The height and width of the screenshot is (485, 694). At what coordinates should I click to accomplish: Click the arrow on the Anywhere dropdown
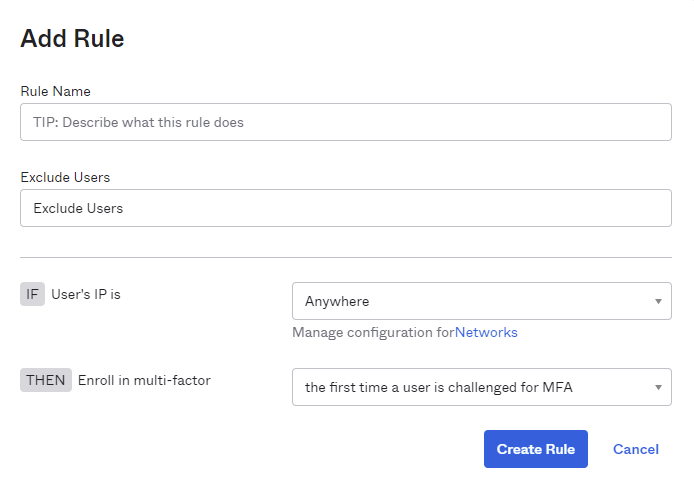(658, 301)
